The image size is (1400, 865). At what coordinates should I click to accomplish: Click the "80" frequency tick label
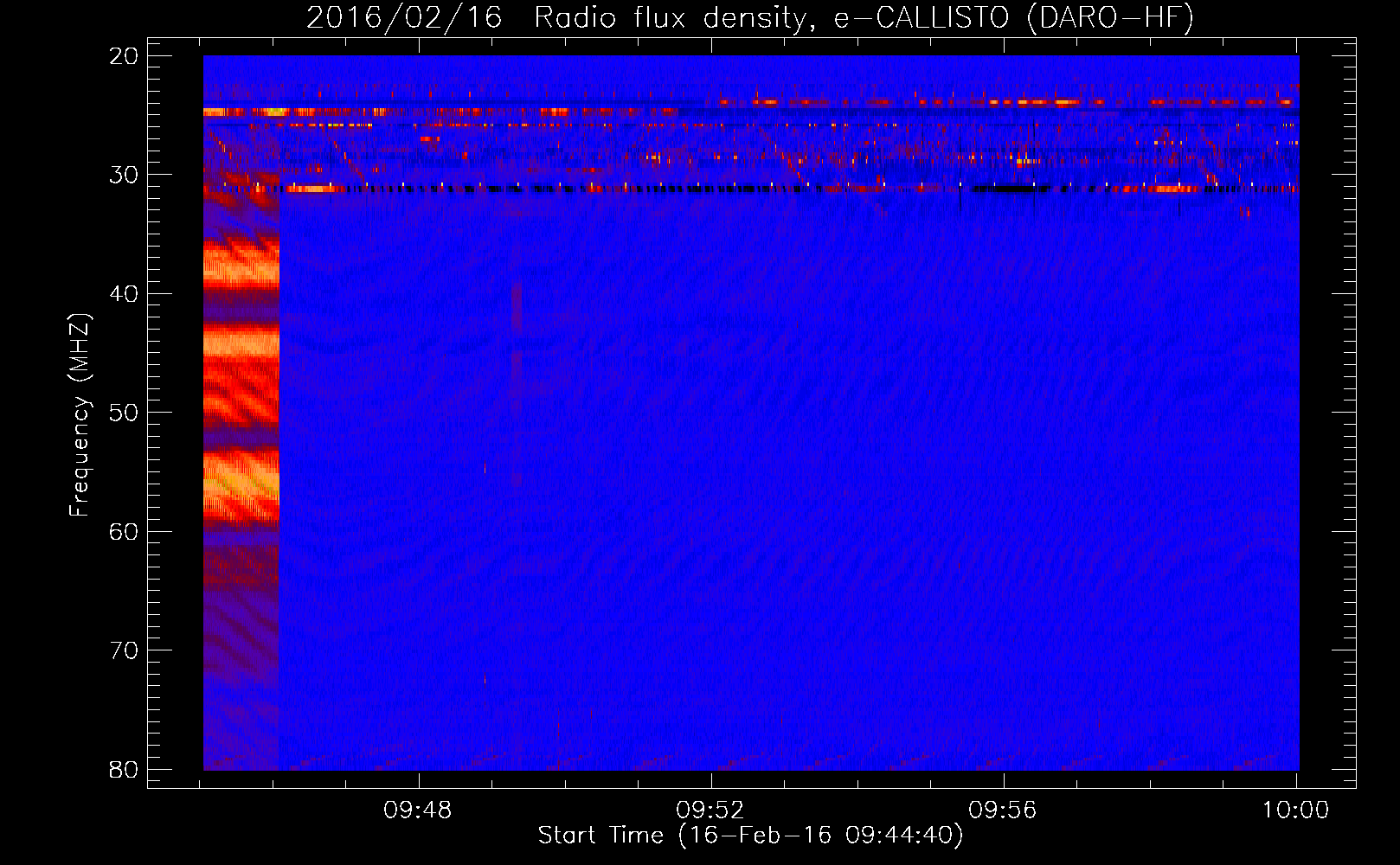coord(124,770)
